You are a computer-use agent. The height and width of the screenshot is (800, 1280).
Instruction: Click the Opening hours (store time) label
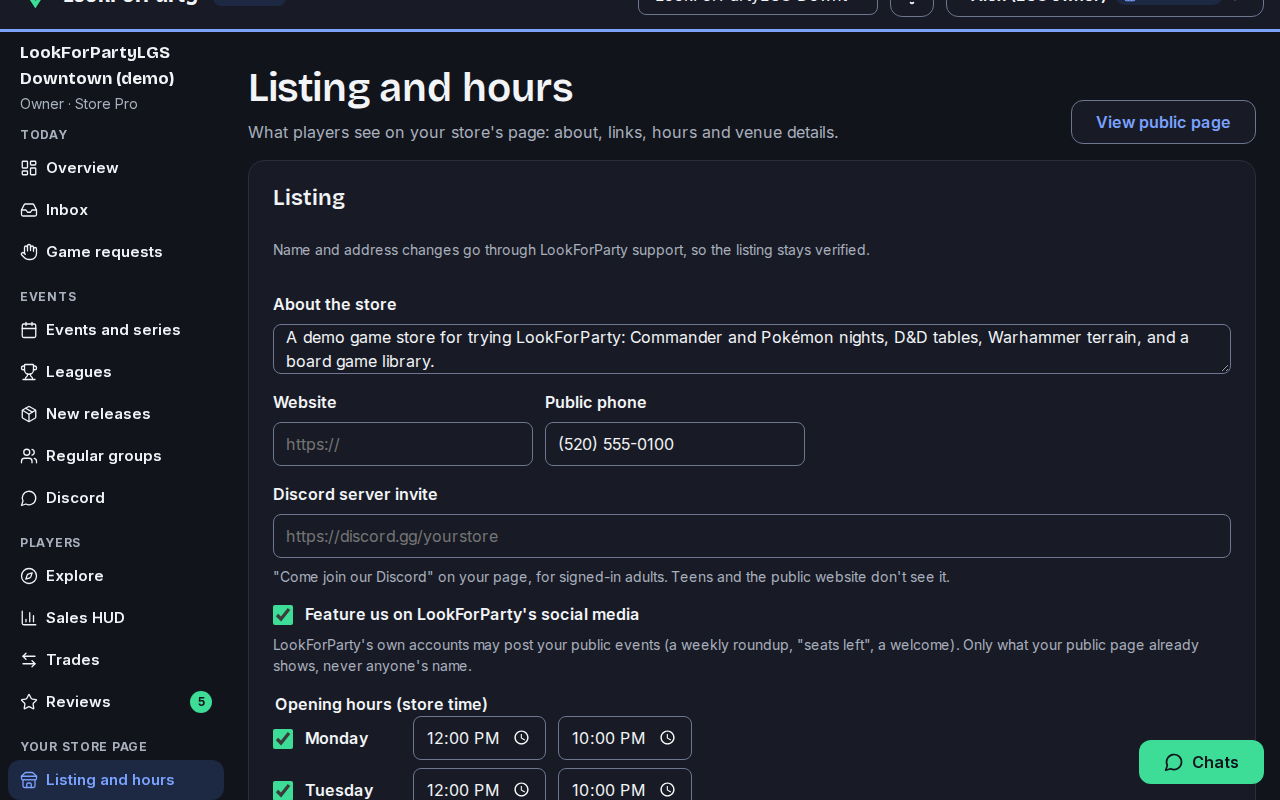[x=381, y=704]
